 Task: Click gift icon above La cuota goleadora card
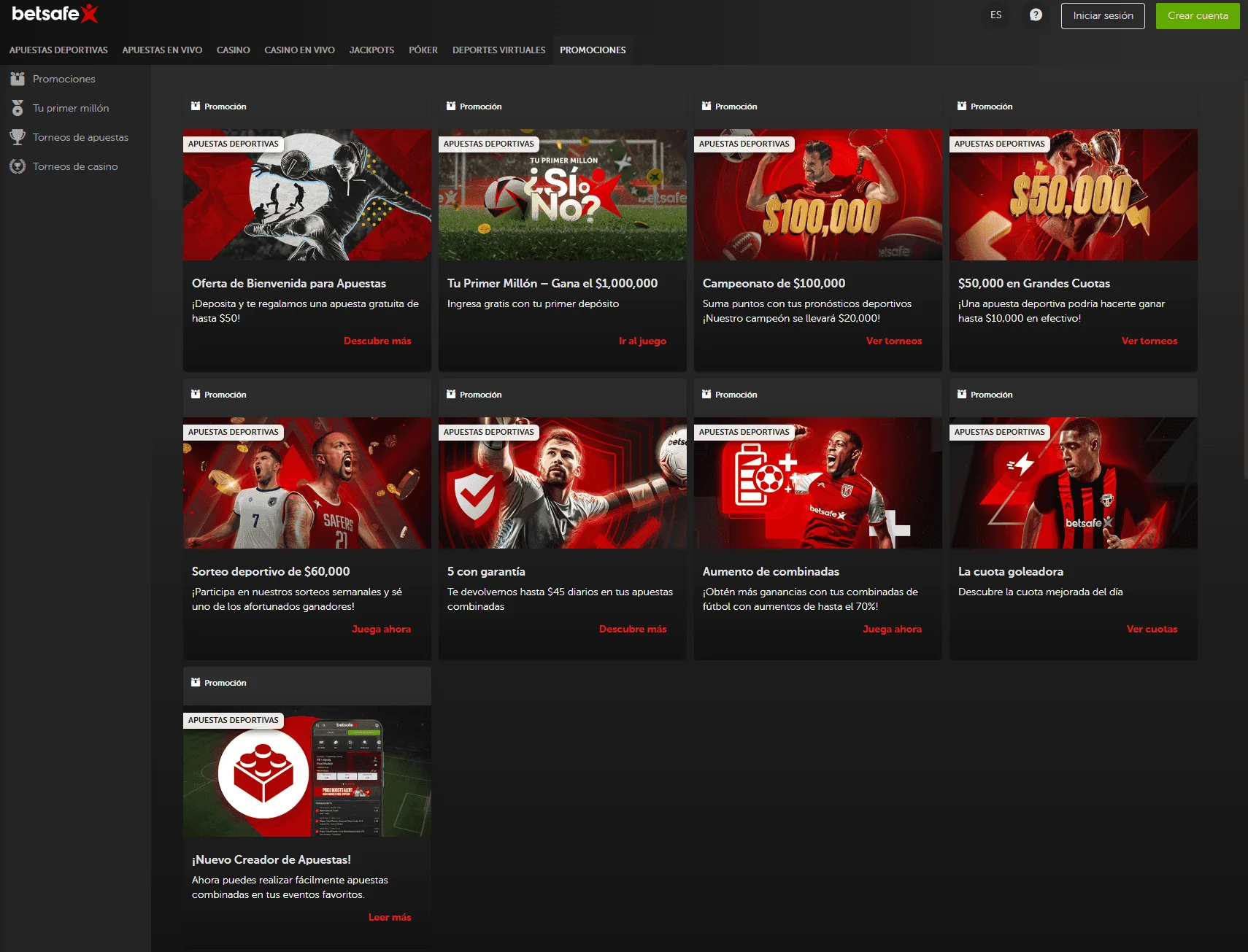click(962, 395)
